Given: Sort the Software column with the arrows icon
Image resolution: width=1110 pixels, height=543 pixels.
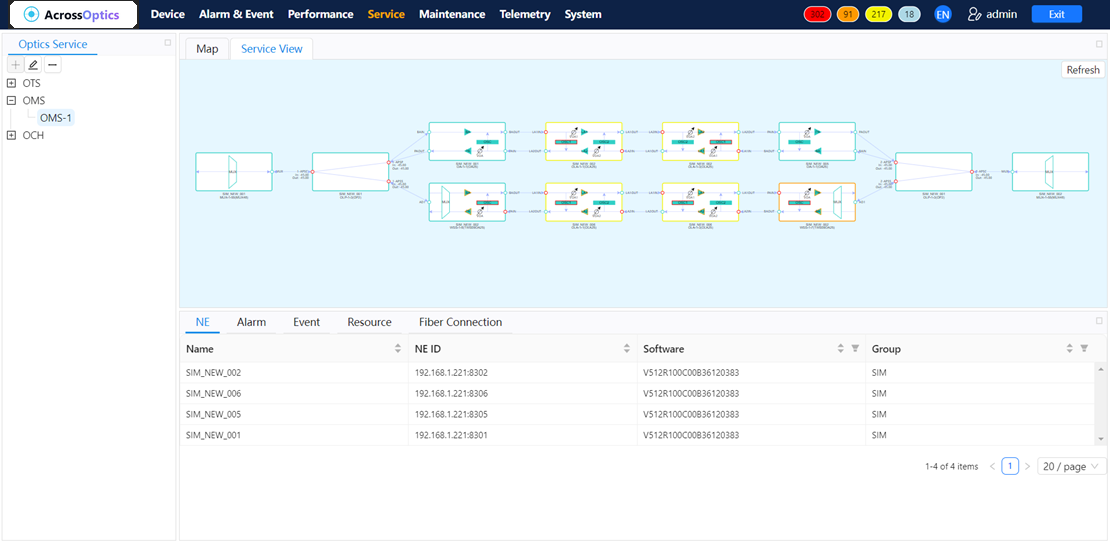Looking at the screenshot, I should point(841,348).
